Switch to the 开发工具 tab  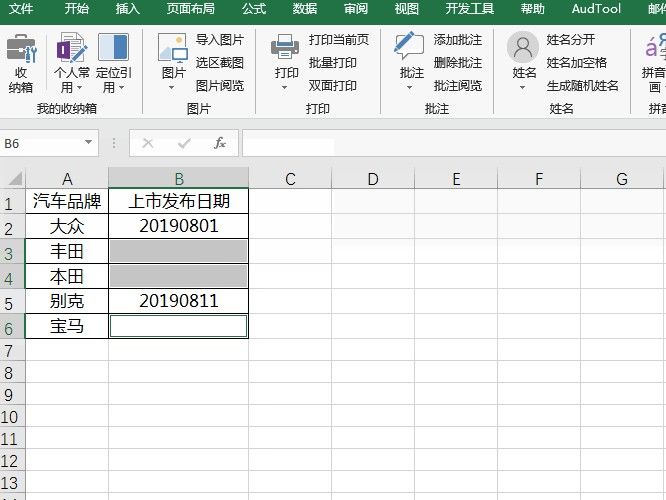coord(470,8)
